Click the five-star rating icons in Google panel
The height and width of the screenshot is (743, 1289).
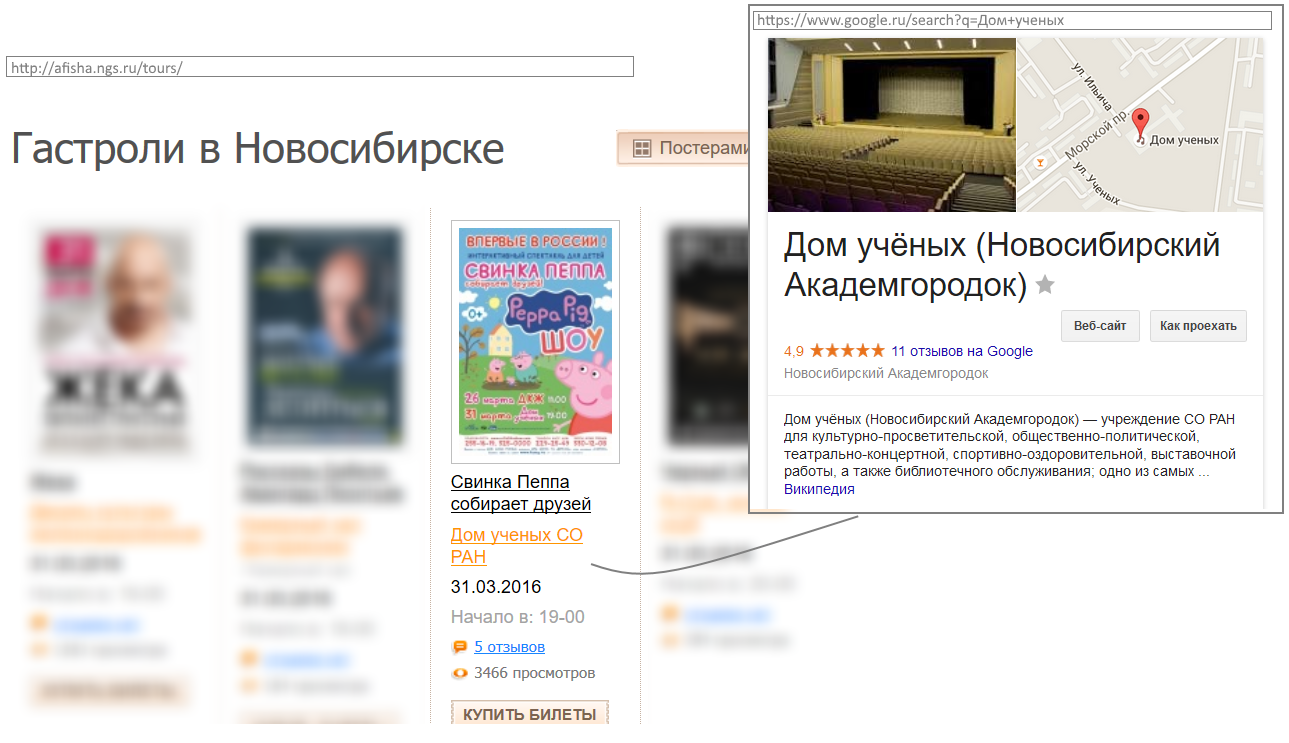click(847, 351)
